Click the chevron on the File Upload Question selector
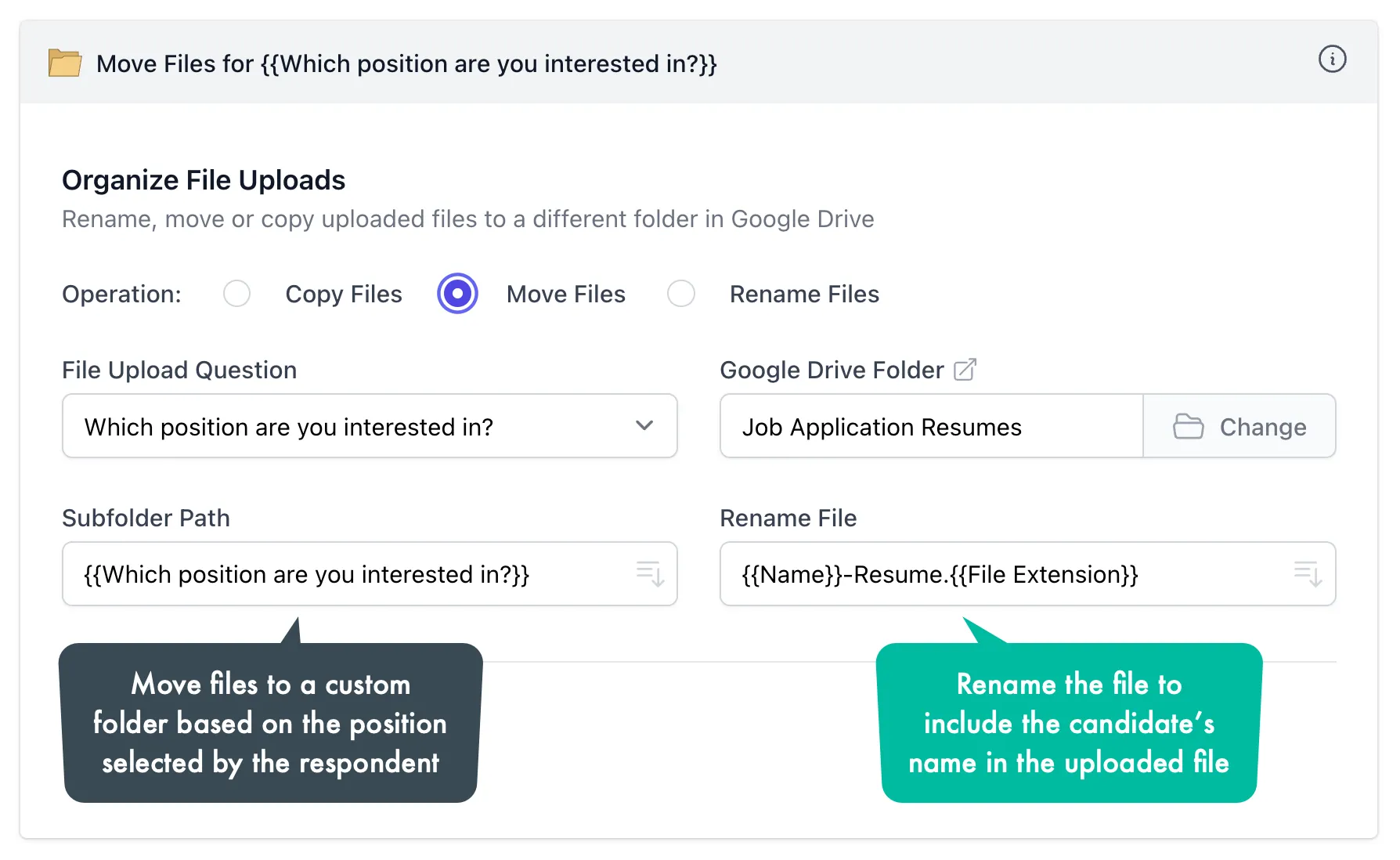This screenshot has height=860, width=1400. pos(645,426)
